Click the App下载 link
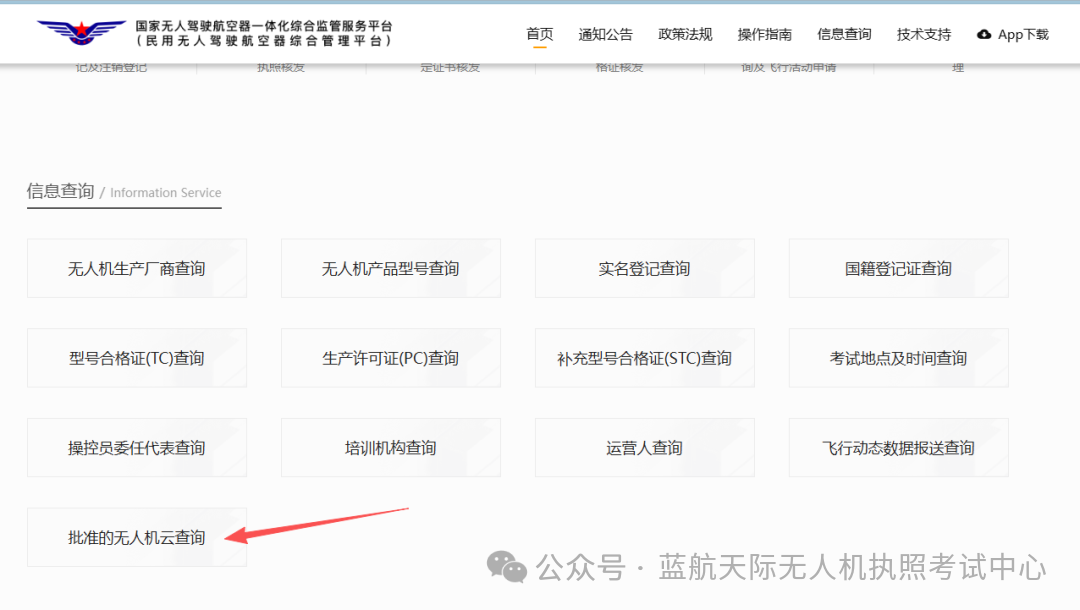 (1023, 34)
